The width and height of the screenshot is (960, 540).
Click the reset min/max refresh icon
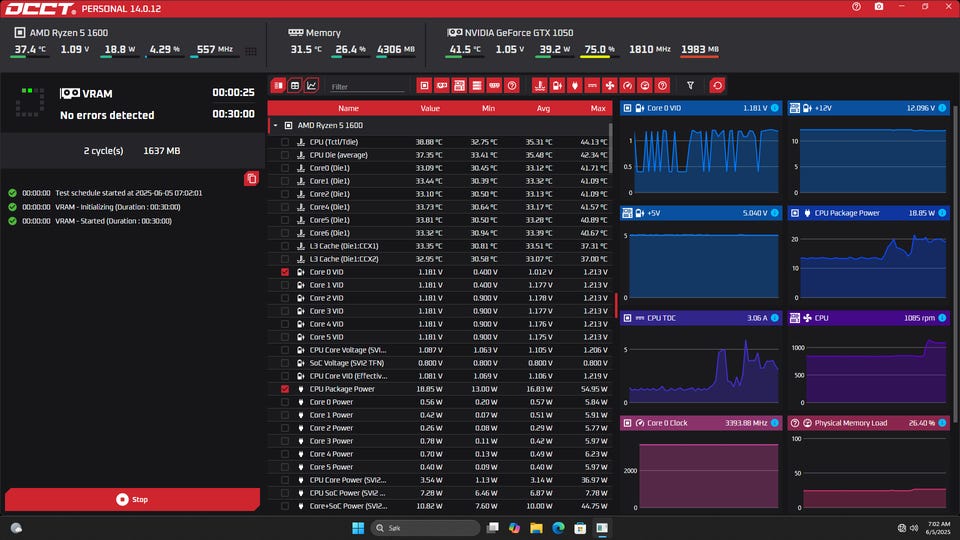pos(718,86)
